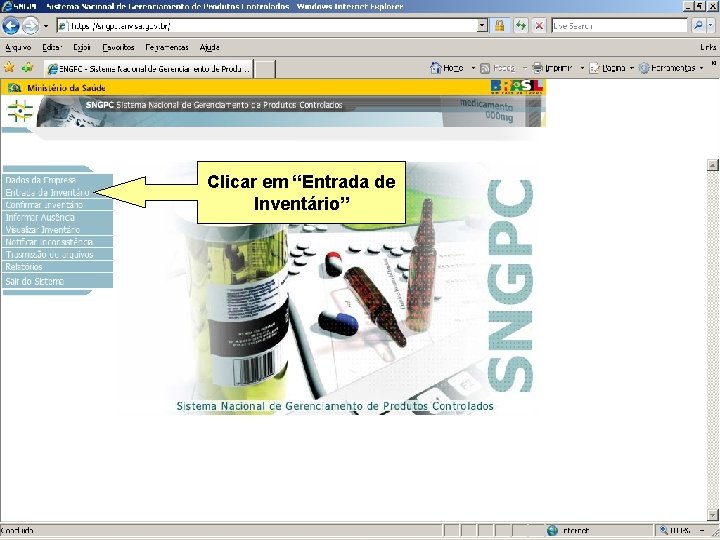The height and width of the screenshot is (540, 720).
Task: Open the Exibir menu
Action: [82, 47]
